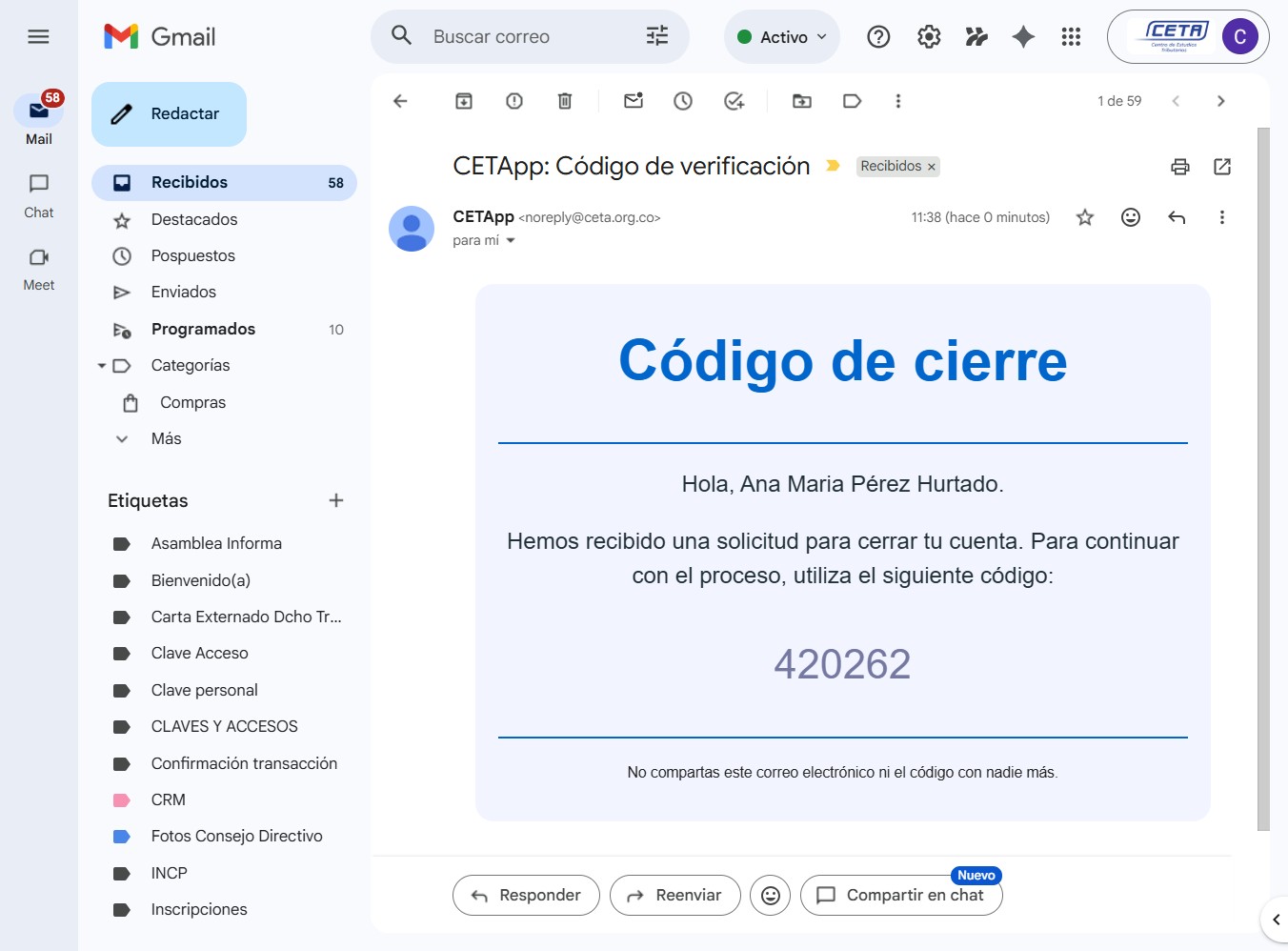The width and height of the screenshot is (1288, 951).
Task: Expand the side panel chevron
Action: click(x=1276, y=920)
